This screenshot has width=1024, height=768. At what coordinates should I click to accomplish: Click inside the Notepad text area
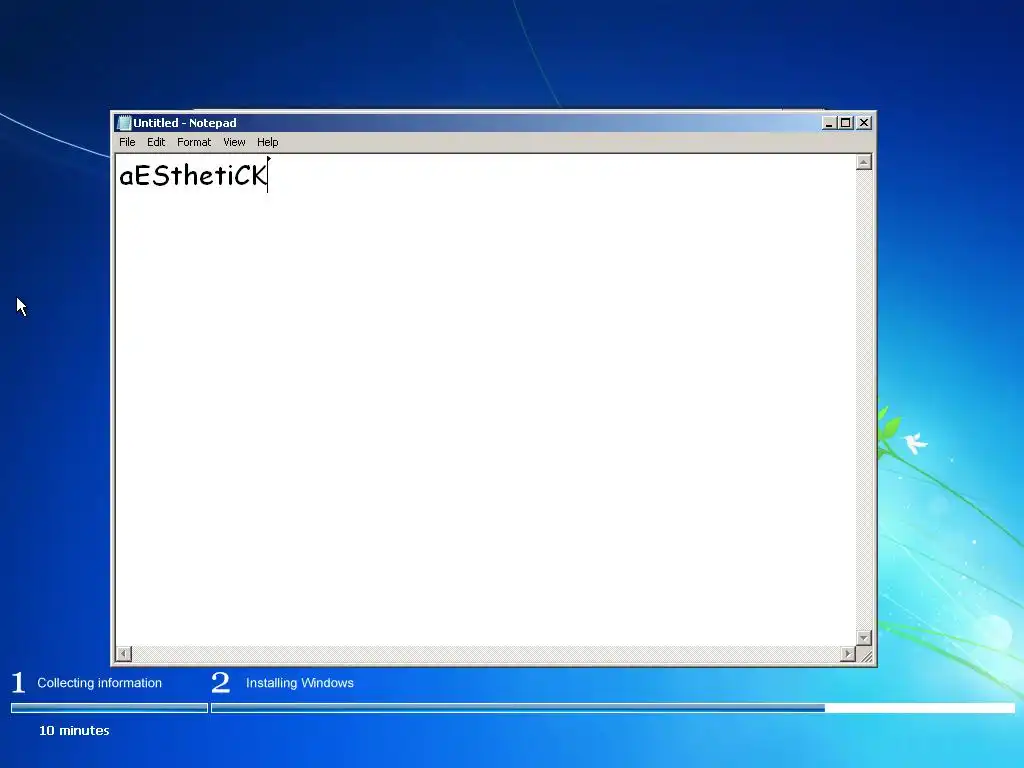click(485, 400)
